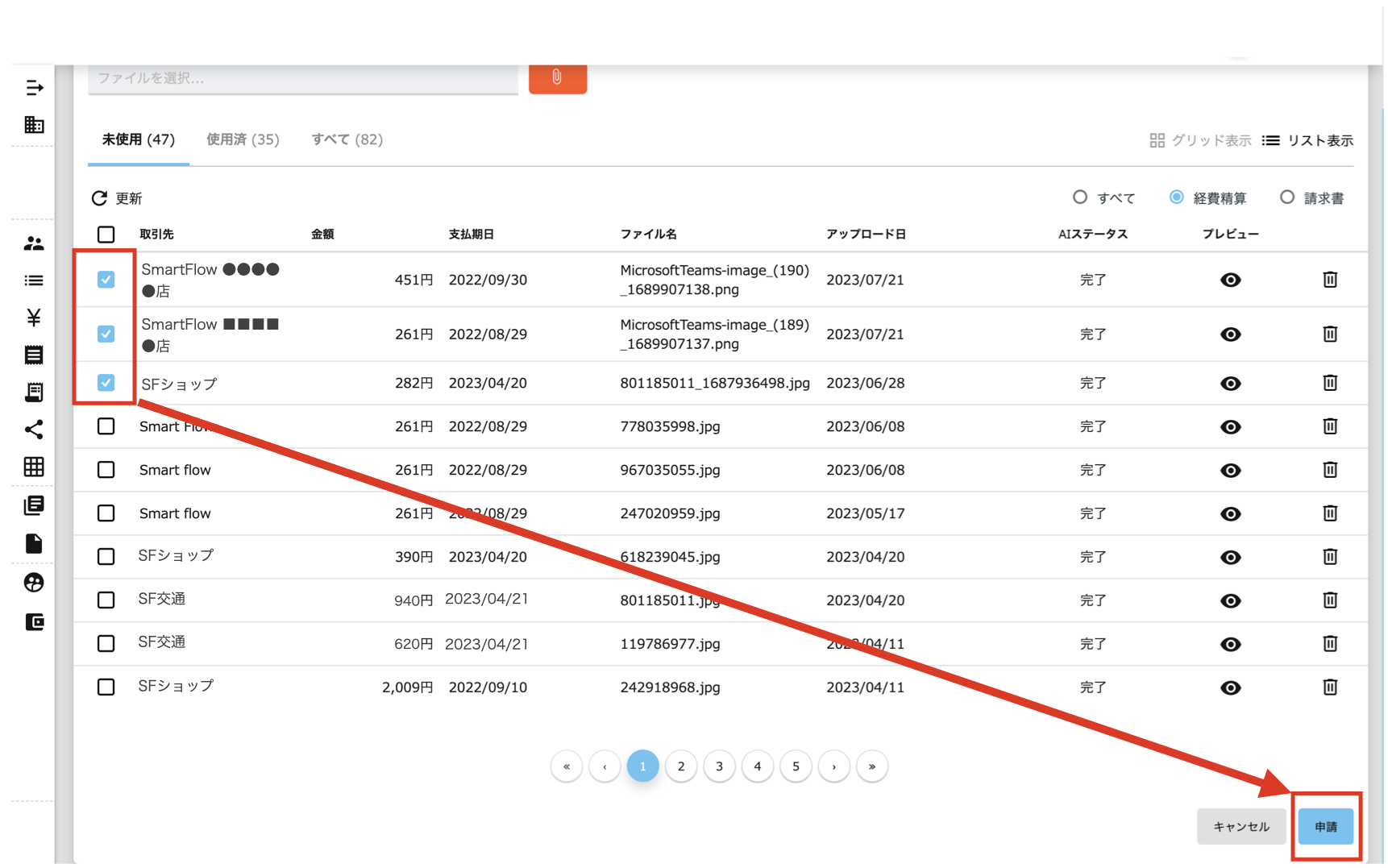Check the 967035055.jpg row checkbox

click(x=106, y=470)
